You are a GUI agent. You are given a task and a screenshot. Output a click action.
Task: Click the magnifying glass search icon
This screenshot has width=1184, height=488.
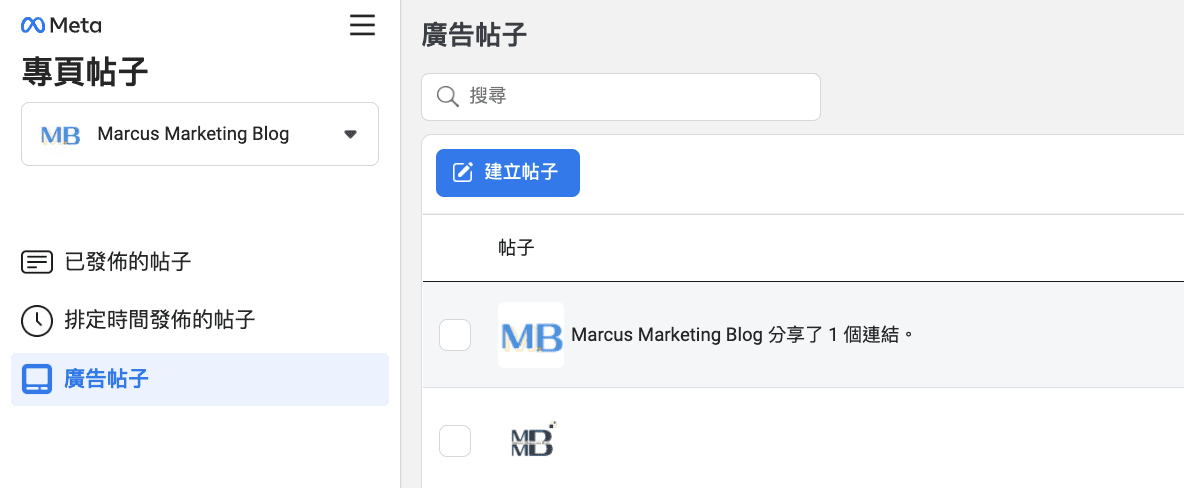[x=448, y=97]
